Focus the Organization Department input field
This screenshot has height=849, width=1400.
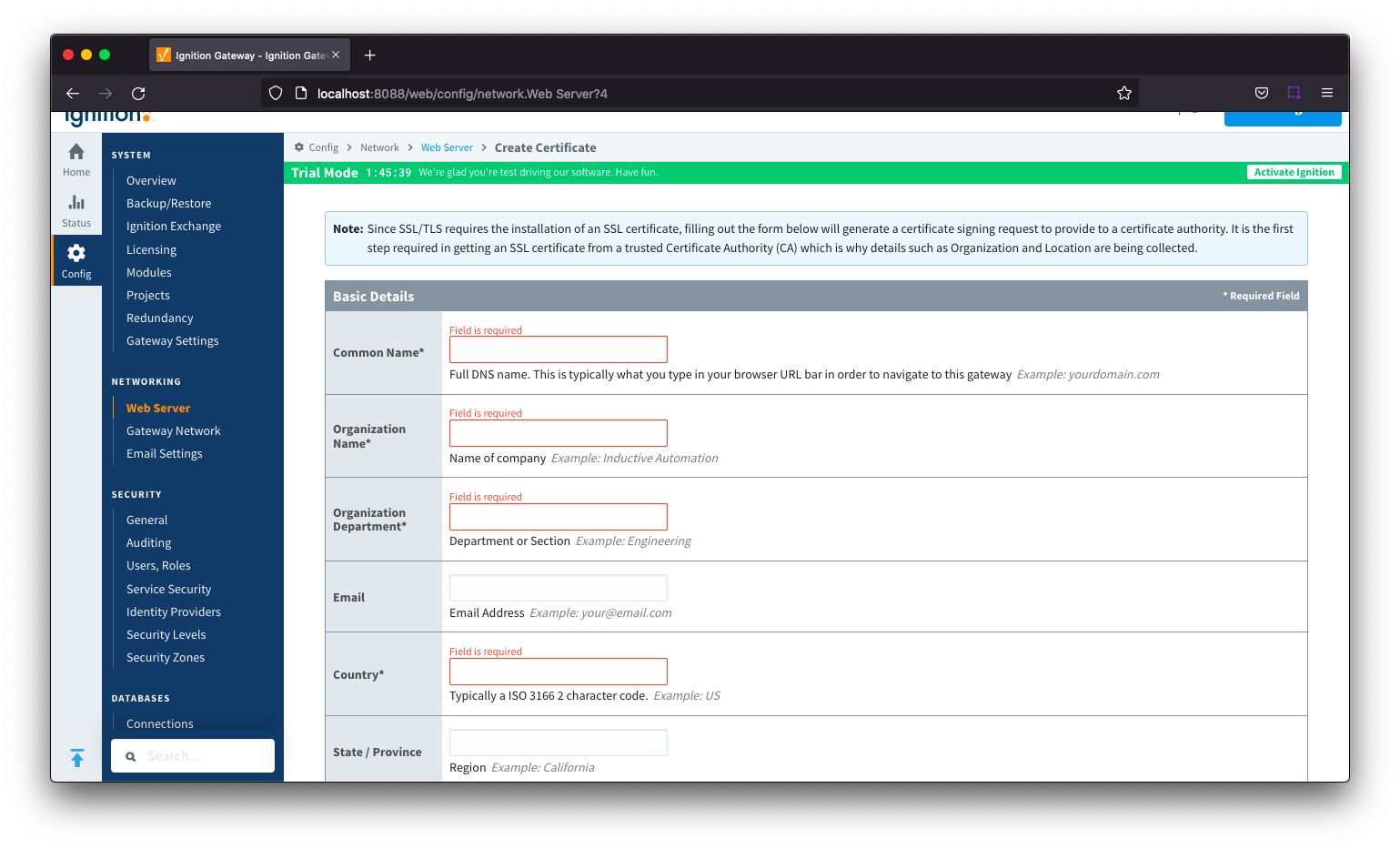click(559, 517)
